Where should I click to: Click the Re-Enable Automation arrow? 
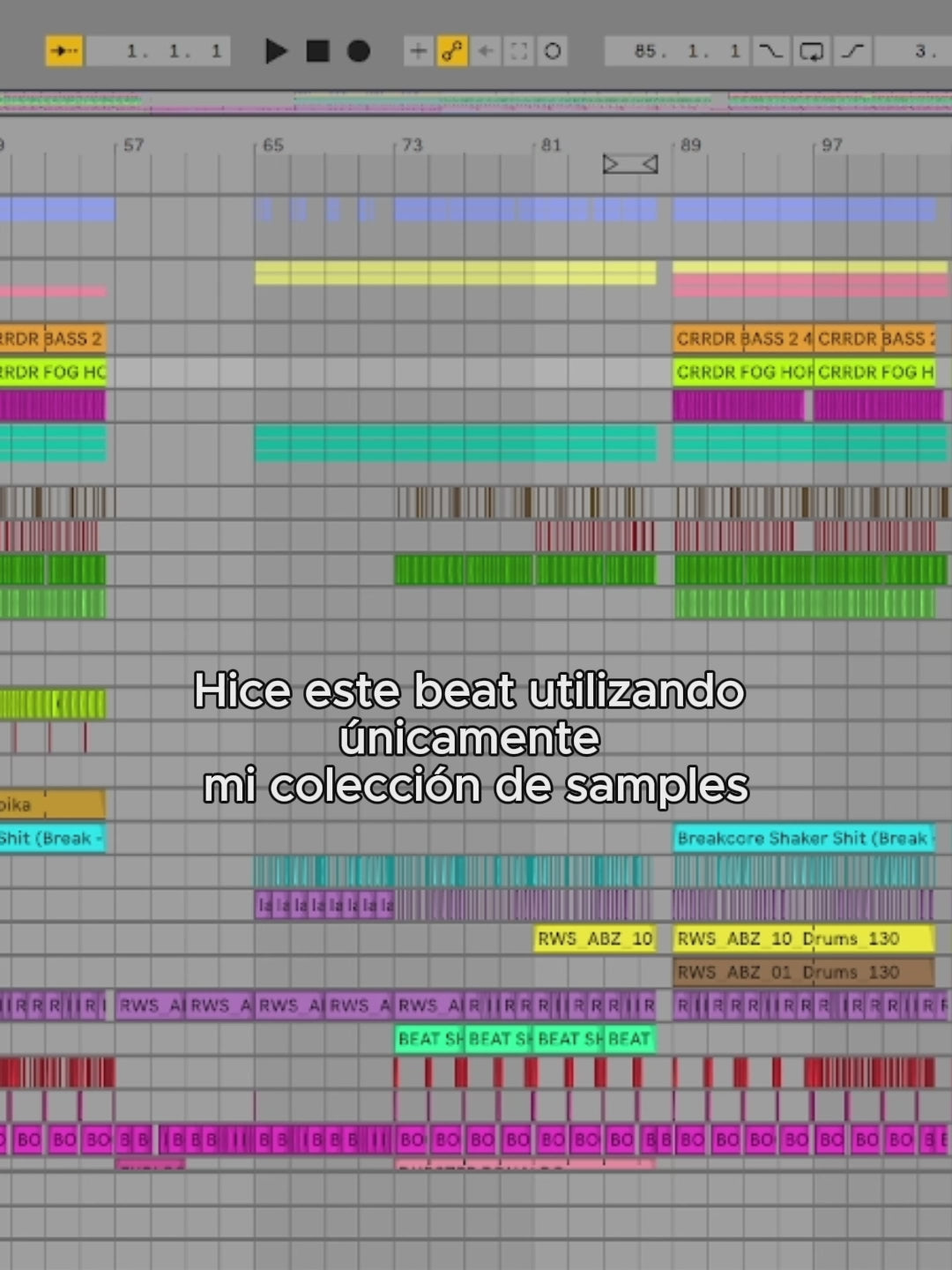pos(486,51)
